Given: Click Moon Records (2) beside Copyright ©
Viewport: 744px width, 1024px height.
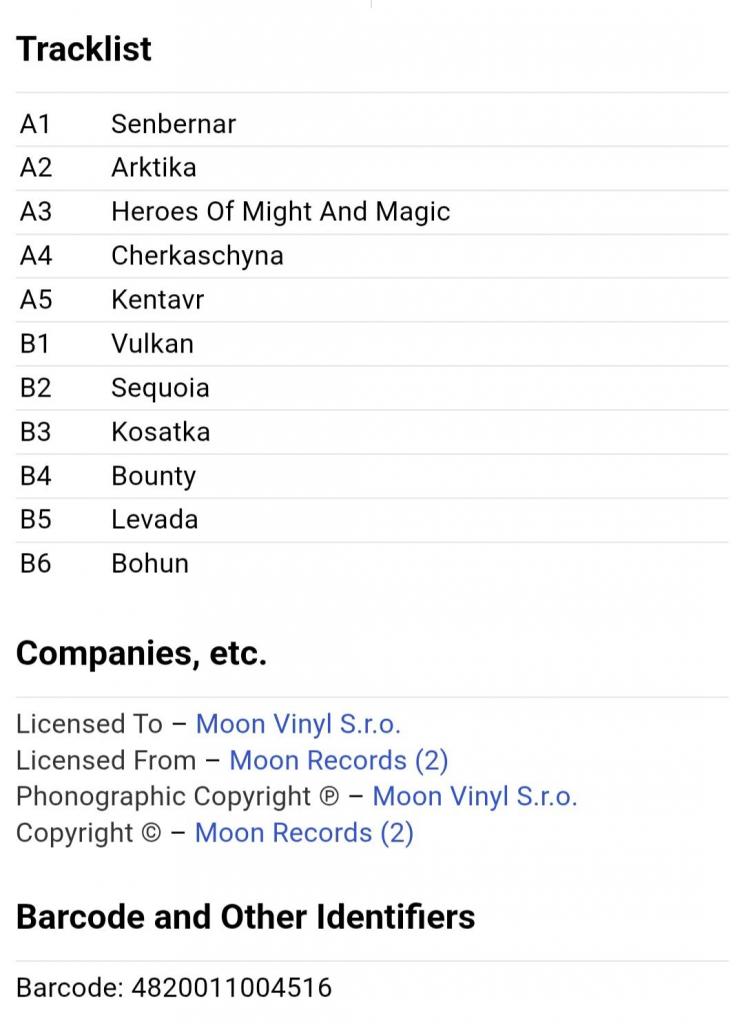Looking at the screenshot, I should [x=303, y=832].
